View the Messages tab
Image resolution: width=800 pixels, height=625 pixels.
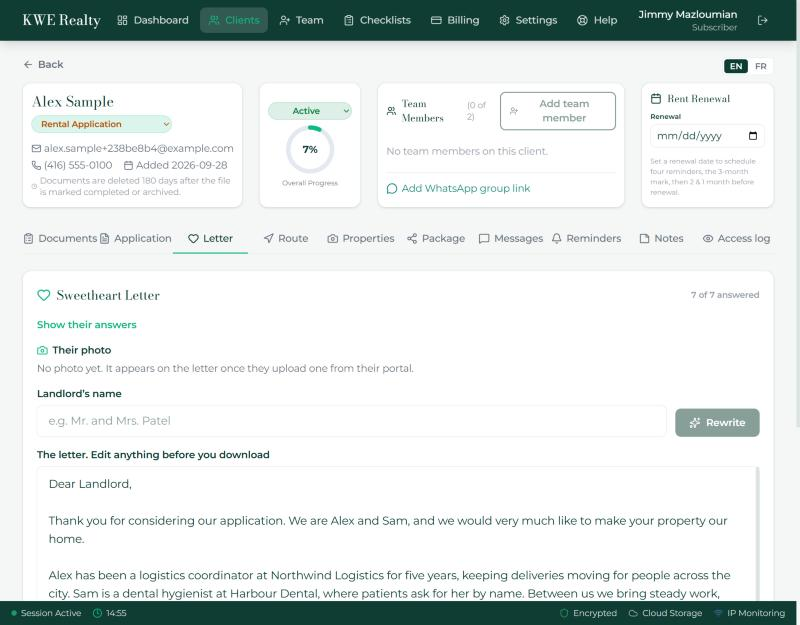511,239
